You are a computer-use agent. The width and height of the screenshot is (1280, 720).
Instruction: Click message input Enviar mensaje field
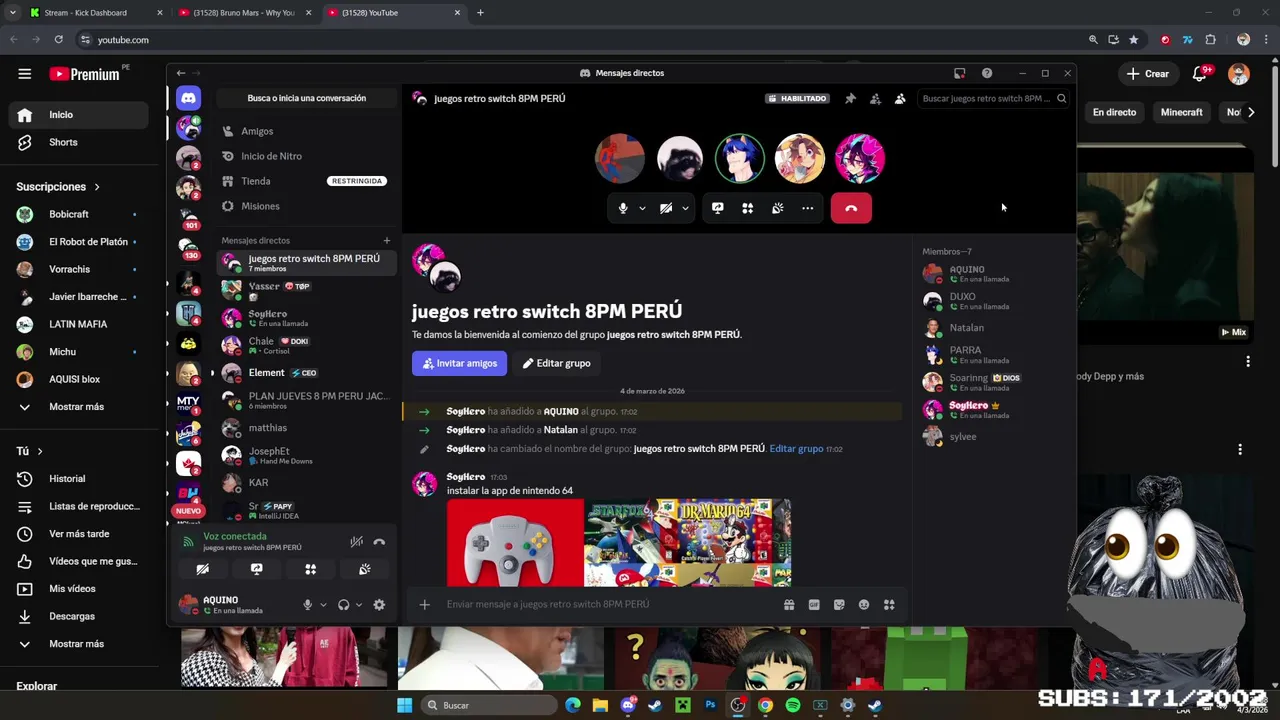click(x=610, y=604)
